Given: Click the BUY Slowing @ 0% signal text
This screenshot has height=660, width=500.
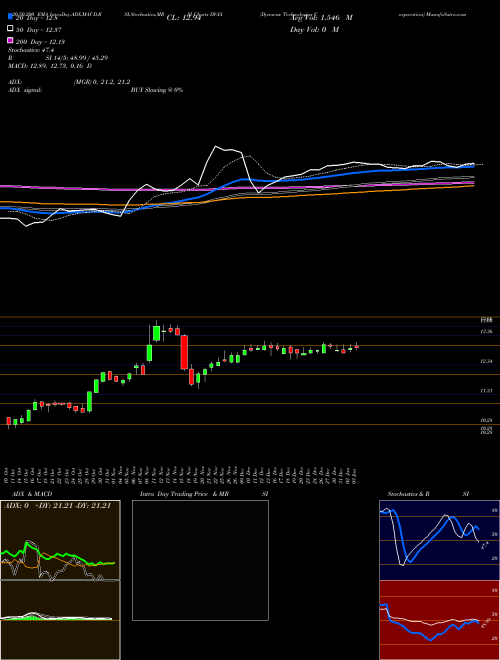Looking at the screenshot, I should click(157, 90).
